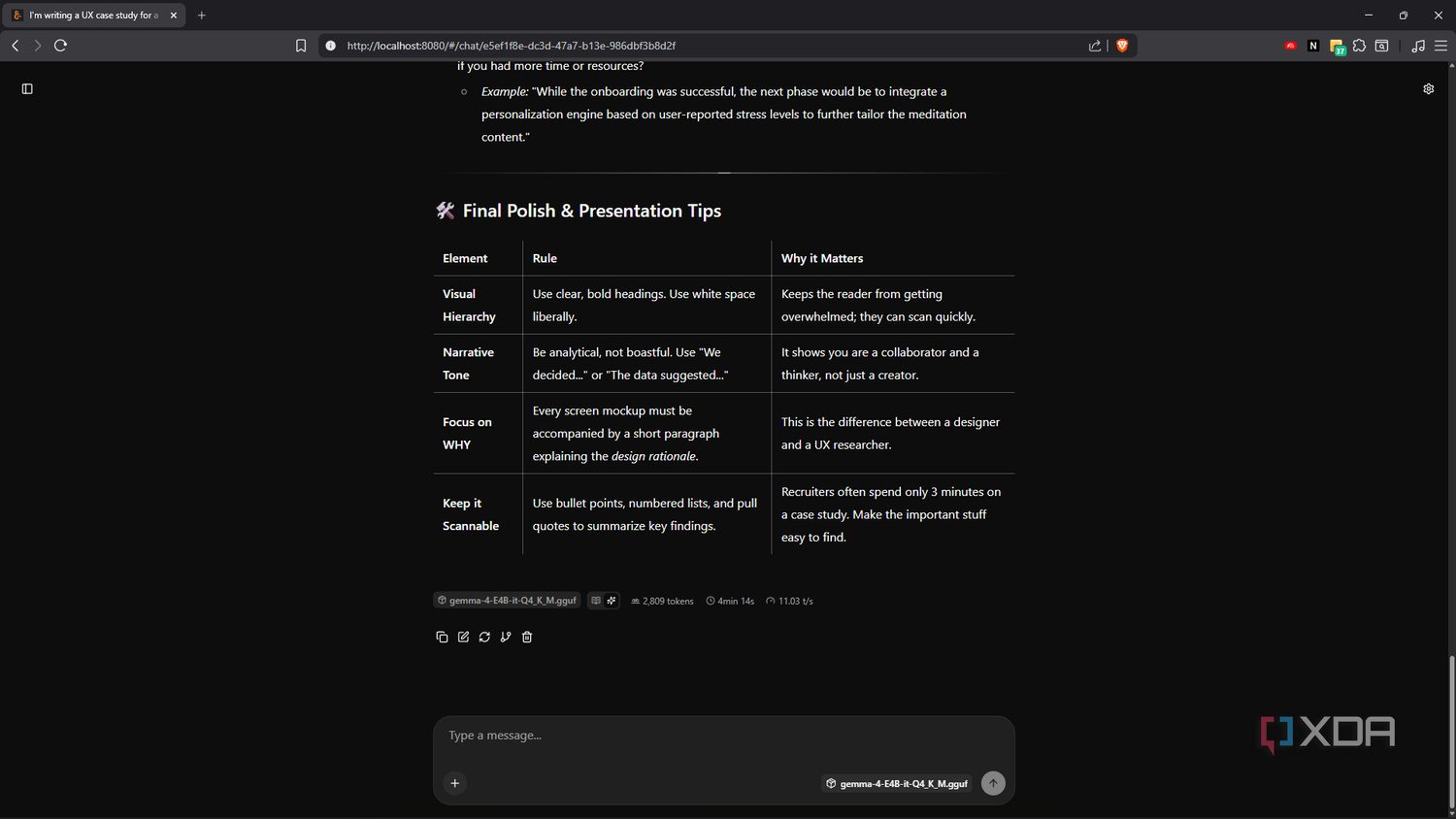
Task: Bookmark this page in the address bar
Action: pyautogui.click(x=301, y=46)
